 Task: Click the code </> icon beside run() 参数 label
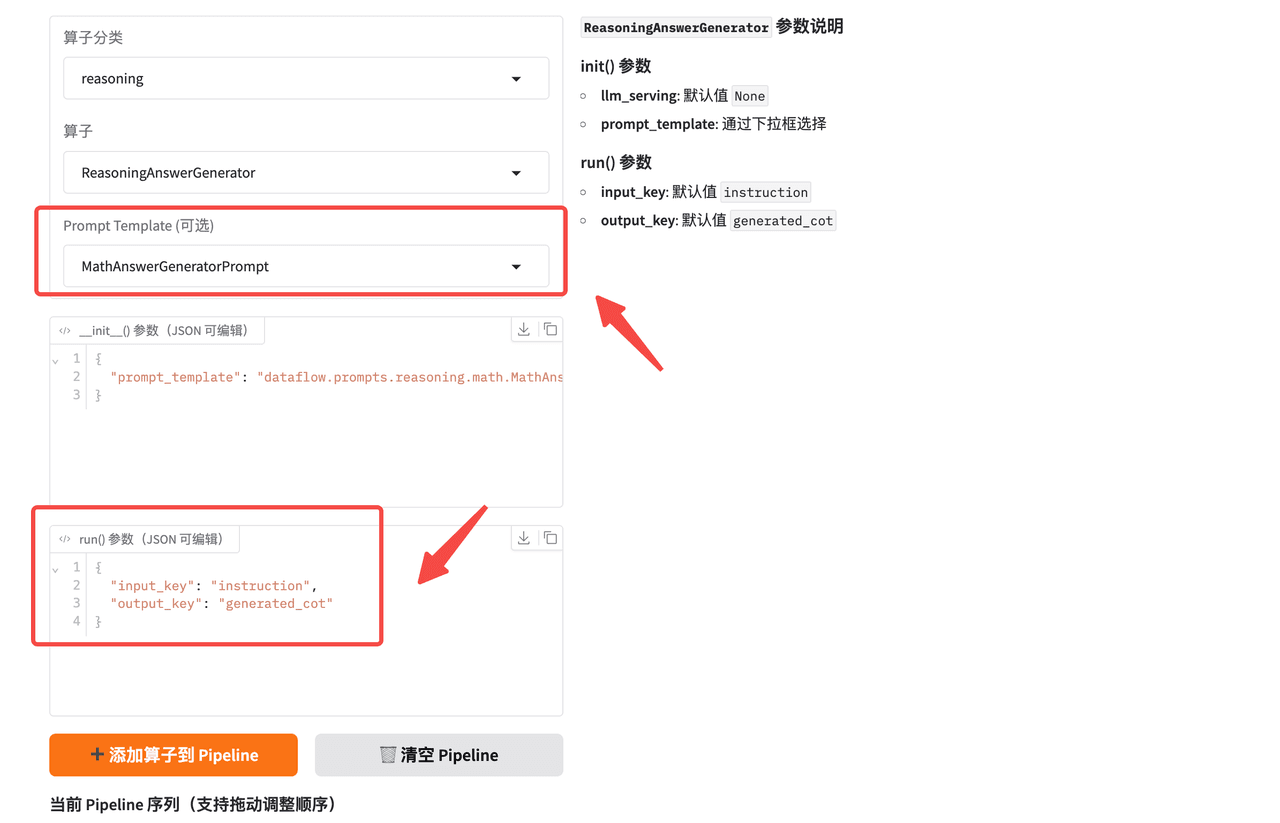point(65,539)
